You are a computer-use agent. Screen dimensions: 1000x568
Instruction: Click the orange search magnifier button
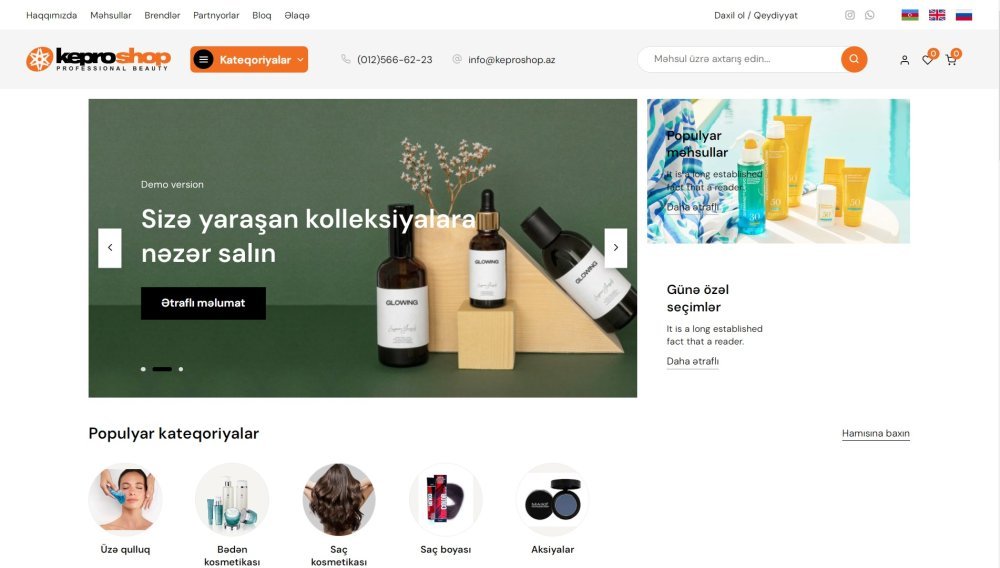click(x=854, y=59)
